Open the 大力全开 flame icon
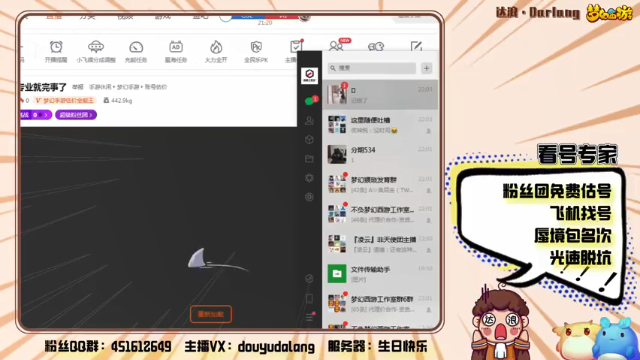Screen dimensions: 640x360 (216, 51)
